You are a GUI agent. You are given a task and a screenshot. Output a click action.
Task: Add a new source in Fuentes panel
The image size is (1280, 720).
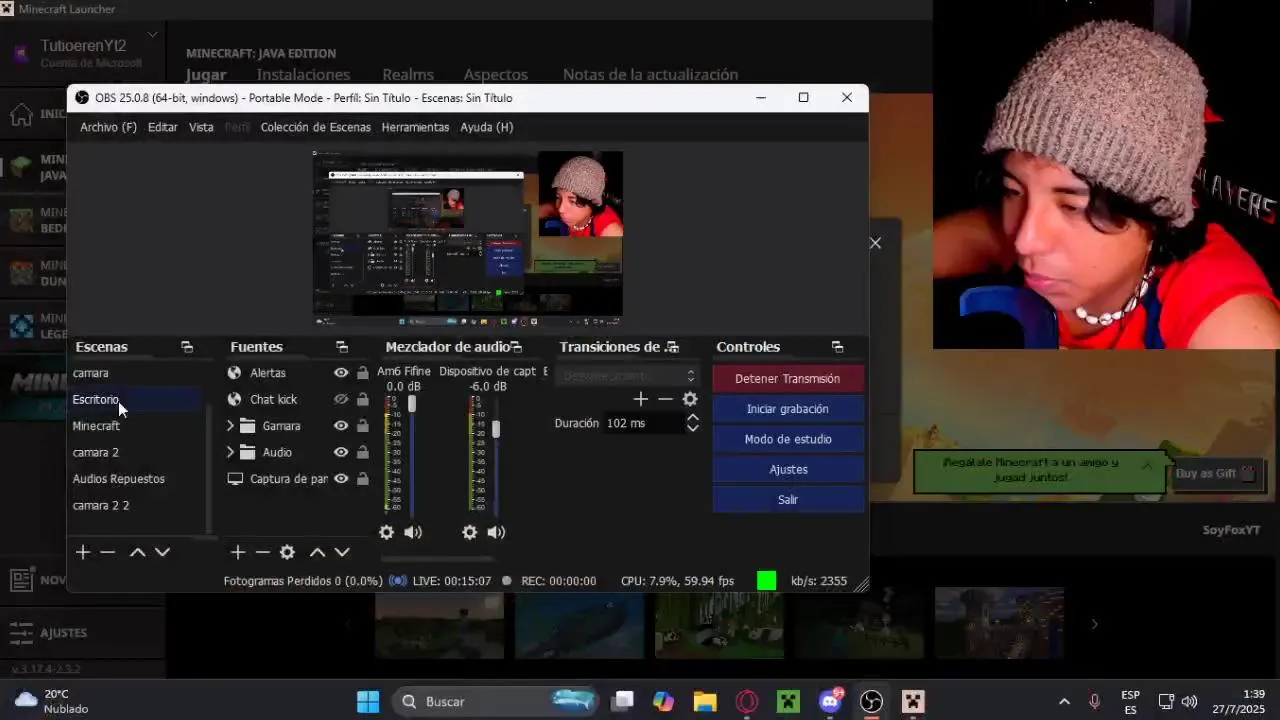pos(238,552)
